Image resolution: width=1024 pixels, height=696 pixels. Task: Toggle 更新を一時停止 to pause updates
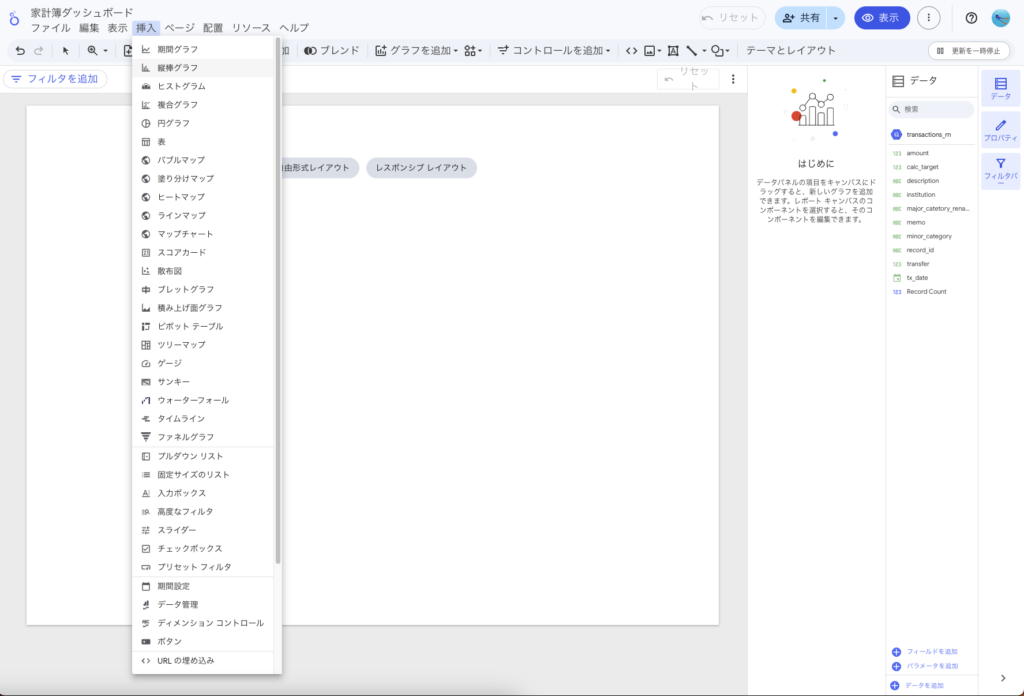click(x=968, y=50)
